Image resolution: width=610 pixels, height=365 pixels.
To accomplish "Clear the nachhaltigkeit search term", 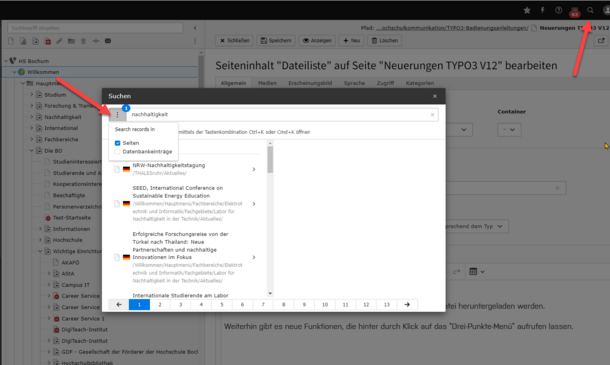I will [432, 115].
